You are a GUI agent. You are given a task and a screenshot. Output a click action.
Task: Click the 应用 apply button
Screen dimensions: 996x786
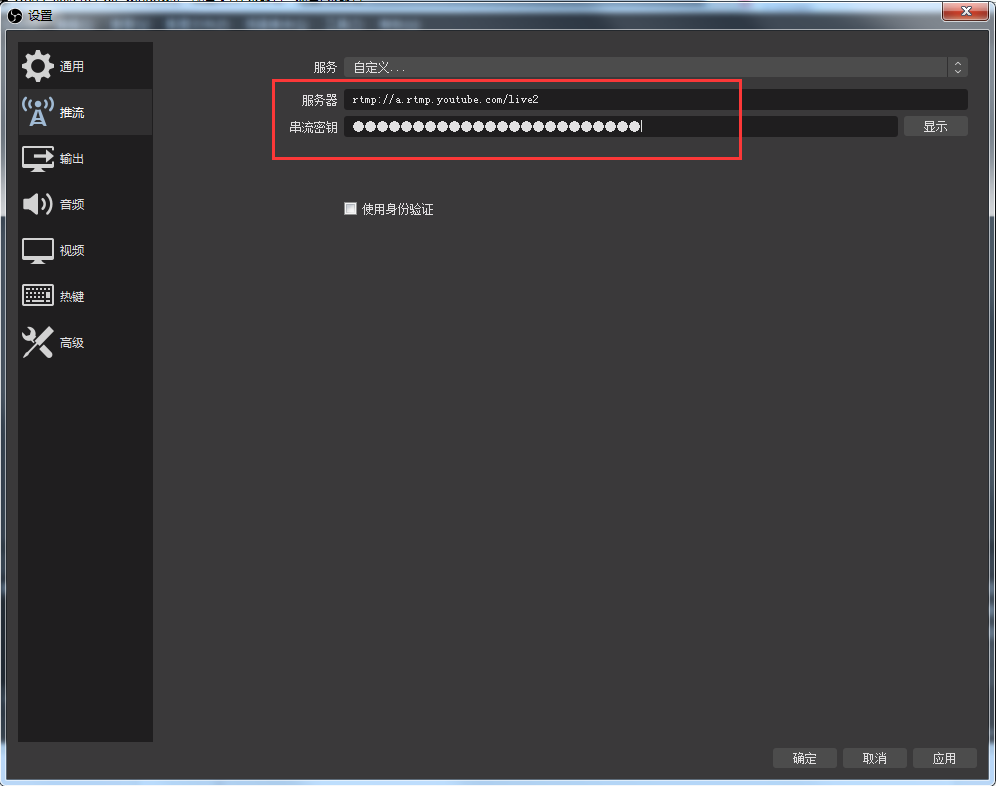(944, 758)
